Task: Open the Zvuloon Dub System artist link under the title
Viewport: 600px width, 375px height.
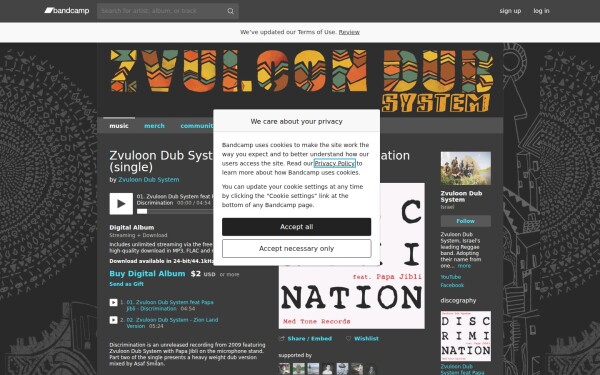Action: [x=149, y=179]
